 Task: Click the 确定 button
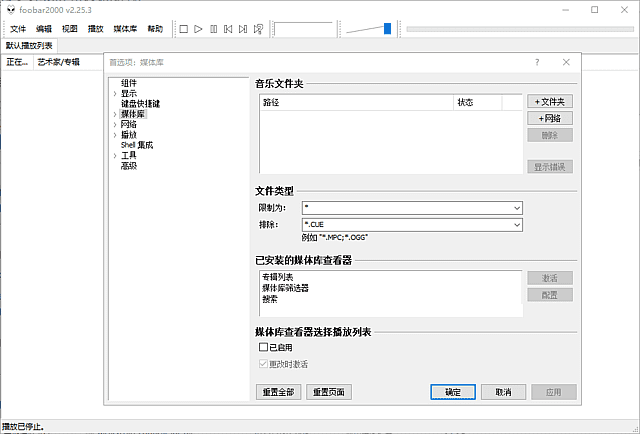452,391
